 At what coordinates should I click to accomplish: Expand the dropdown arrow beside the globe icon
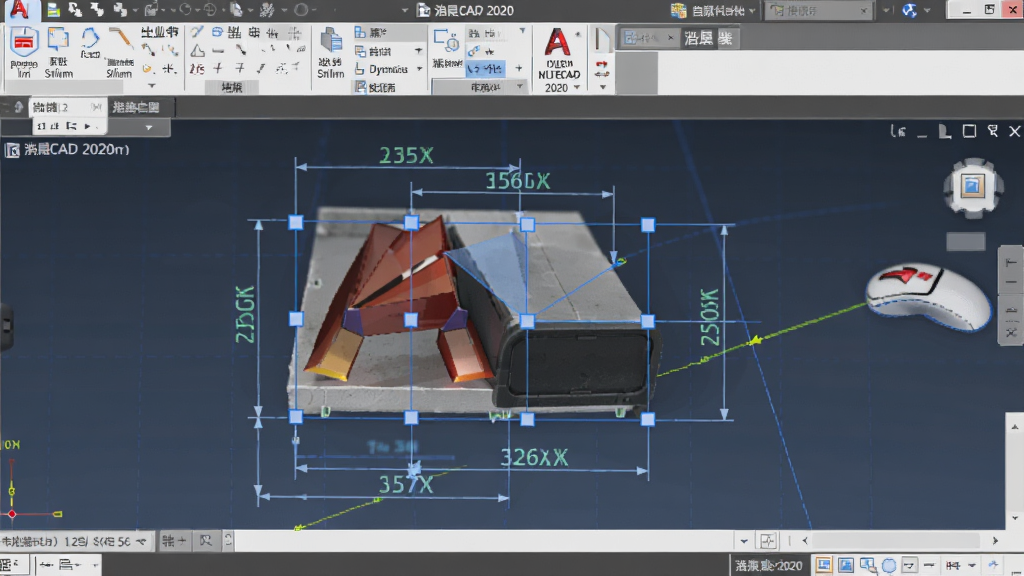pos(927,10)
